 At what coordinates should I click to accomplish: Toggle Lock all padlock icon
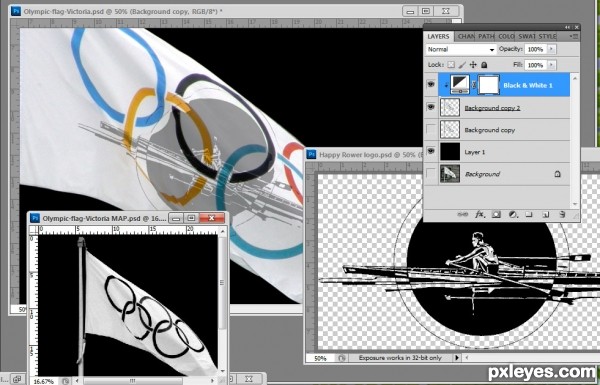coord(484,65)
